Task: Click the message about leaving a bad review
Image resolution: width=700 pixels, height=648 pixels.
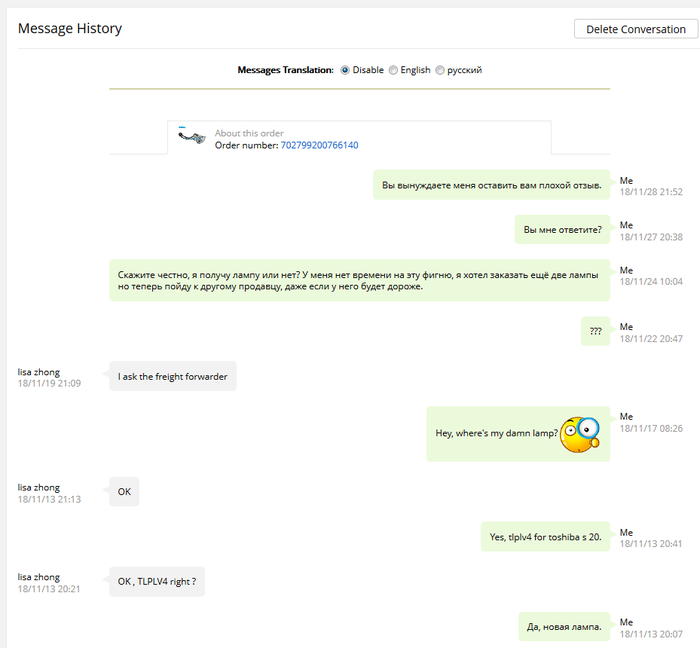Action: pos(491,184)
